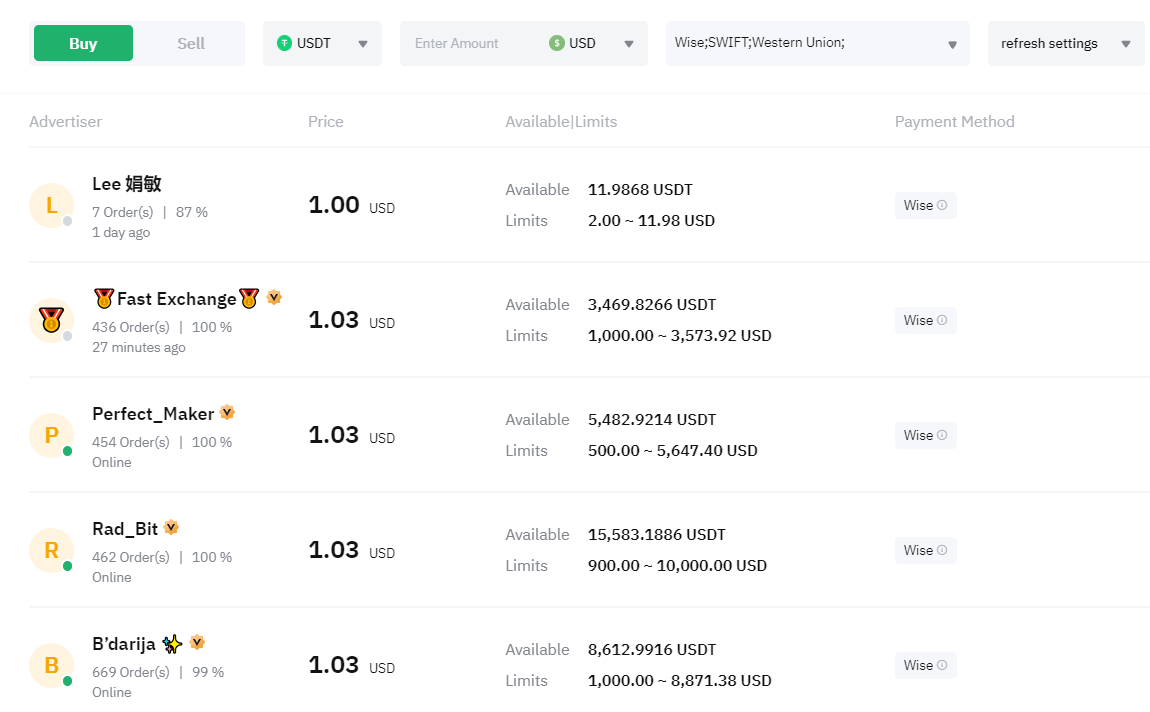Click the verified badge beside Rad_Bit
This screenshot has width=1150, height=712.
point(171,527)
